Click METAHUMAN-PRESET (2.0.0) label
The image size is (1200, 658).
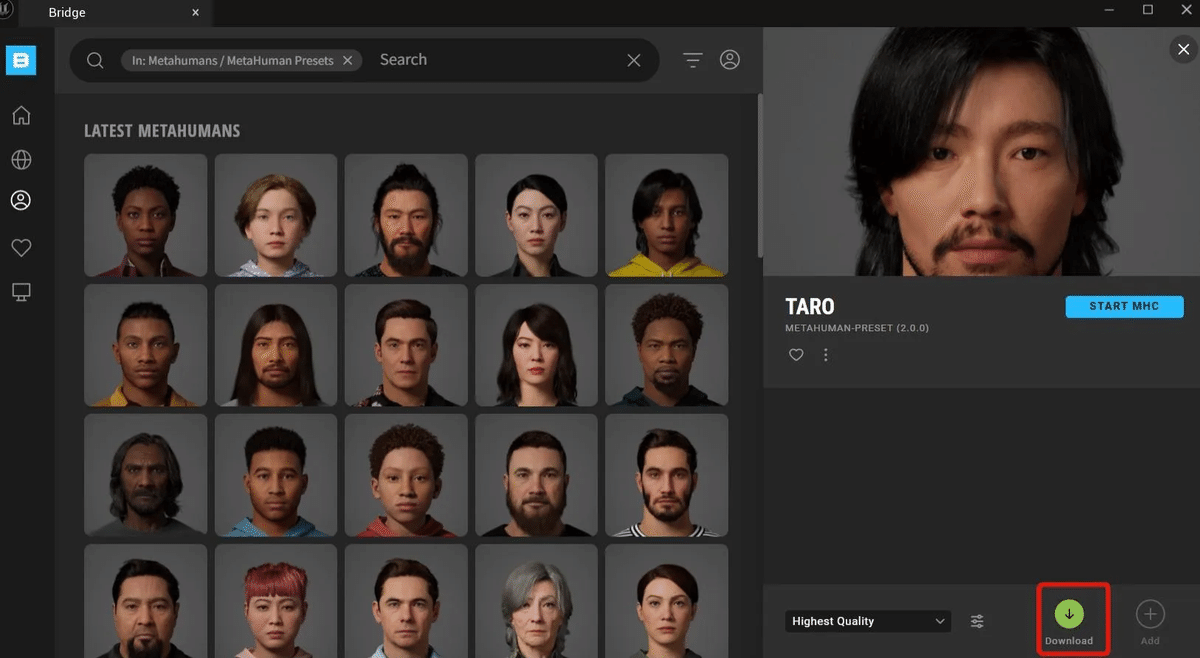click(858, 328)
